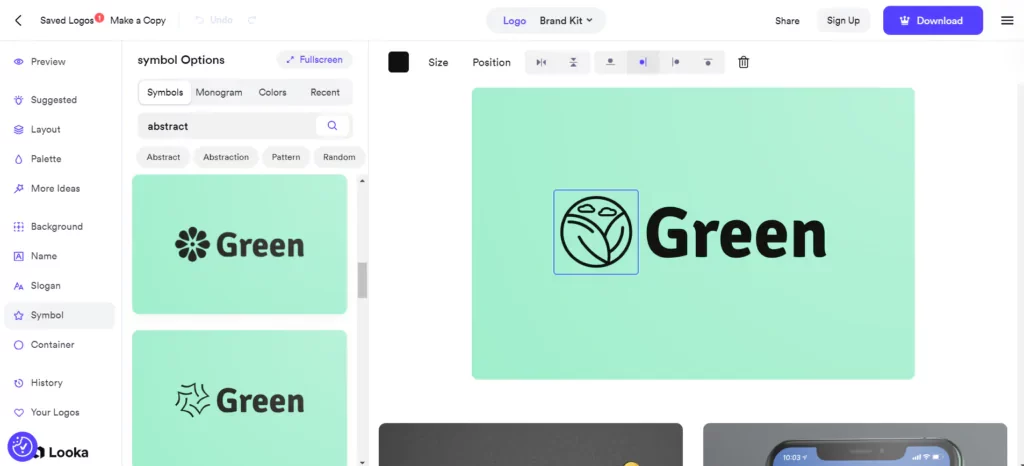
Task: Switch to the Recent tab
Action: (325, 92)
